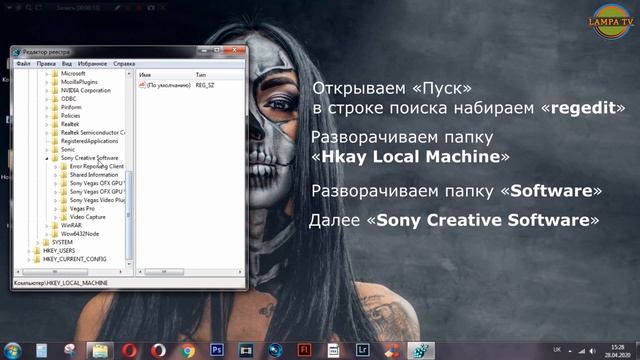Expand the Shared Information key
This screenshot has width=640, height=360.
click(x=56, y=175)
